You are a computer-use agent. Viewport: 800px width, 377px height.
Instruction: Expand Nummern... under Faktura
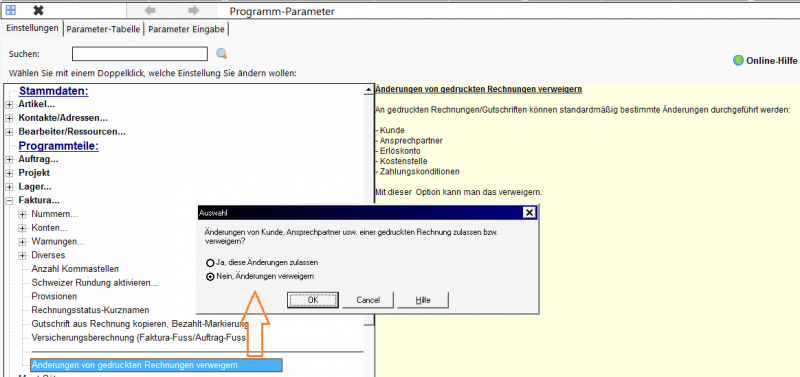(x=22, y=214)
